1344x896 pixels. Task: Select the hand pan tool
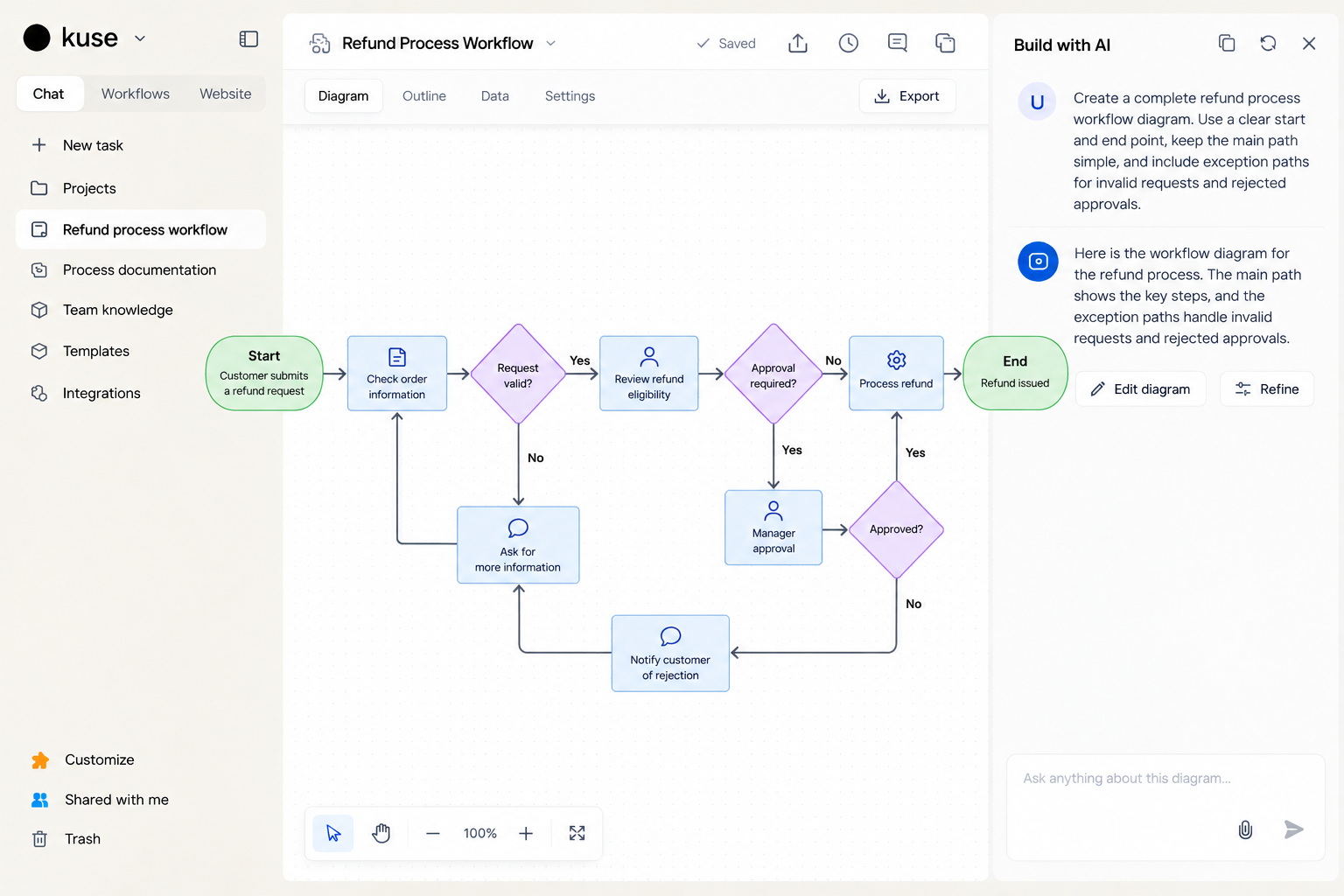pyautogui.click(x=381, y=833)
